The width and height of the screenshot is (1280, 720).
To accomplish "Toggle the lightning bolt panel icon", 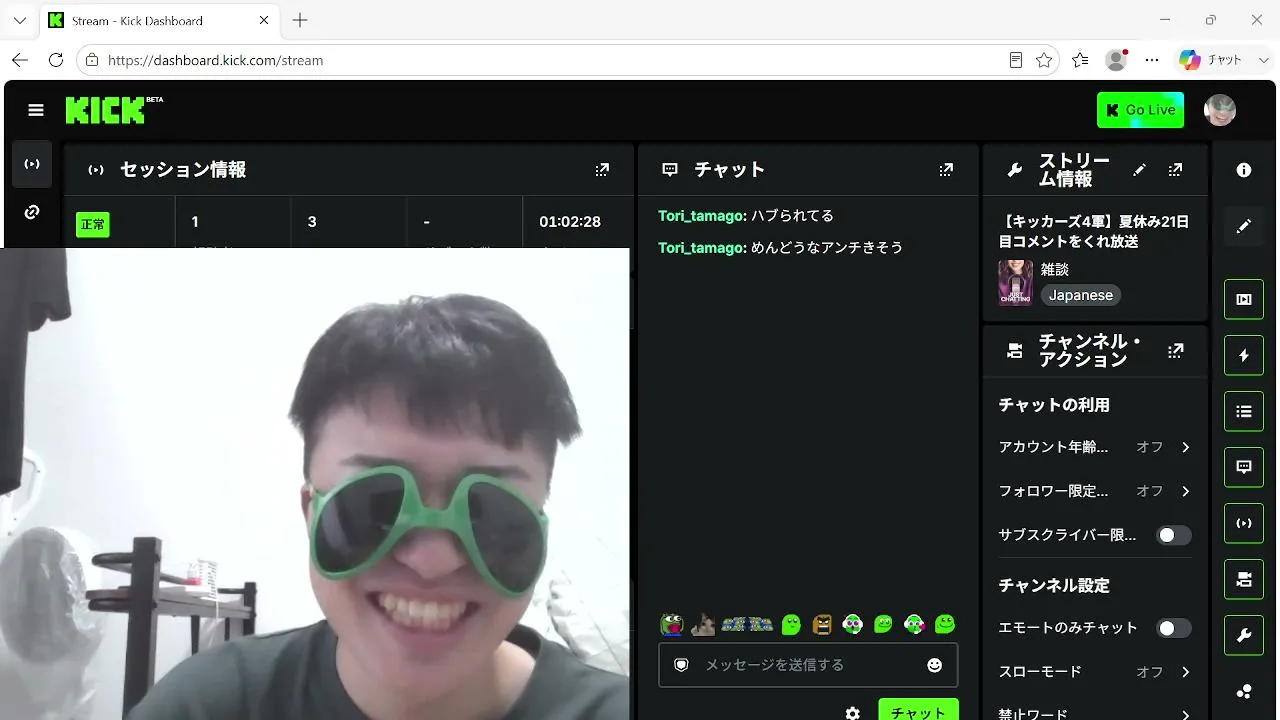I will (1244, 355).
